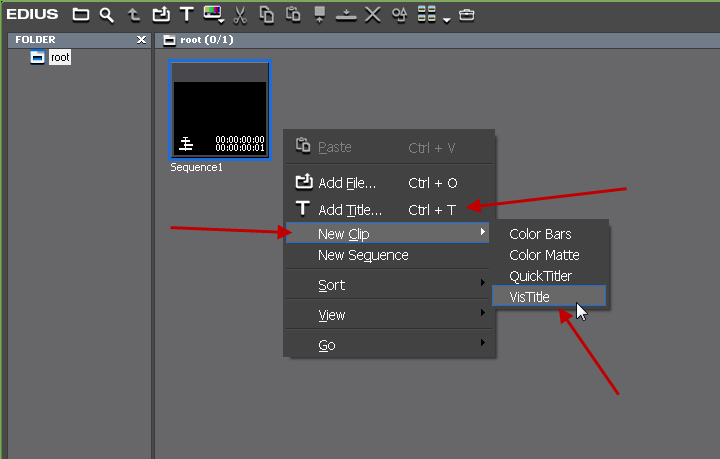This screenshot has height=459, width=720.
Task: Open the New Clip color bars icon
Action: pyautogui.click(x=212, y=15)
